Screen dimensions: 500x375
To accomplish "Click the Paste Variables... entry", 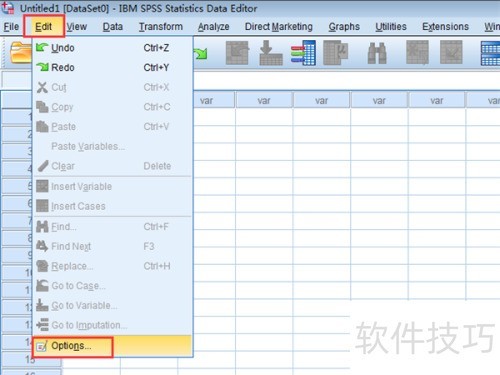I will point(113,146).
